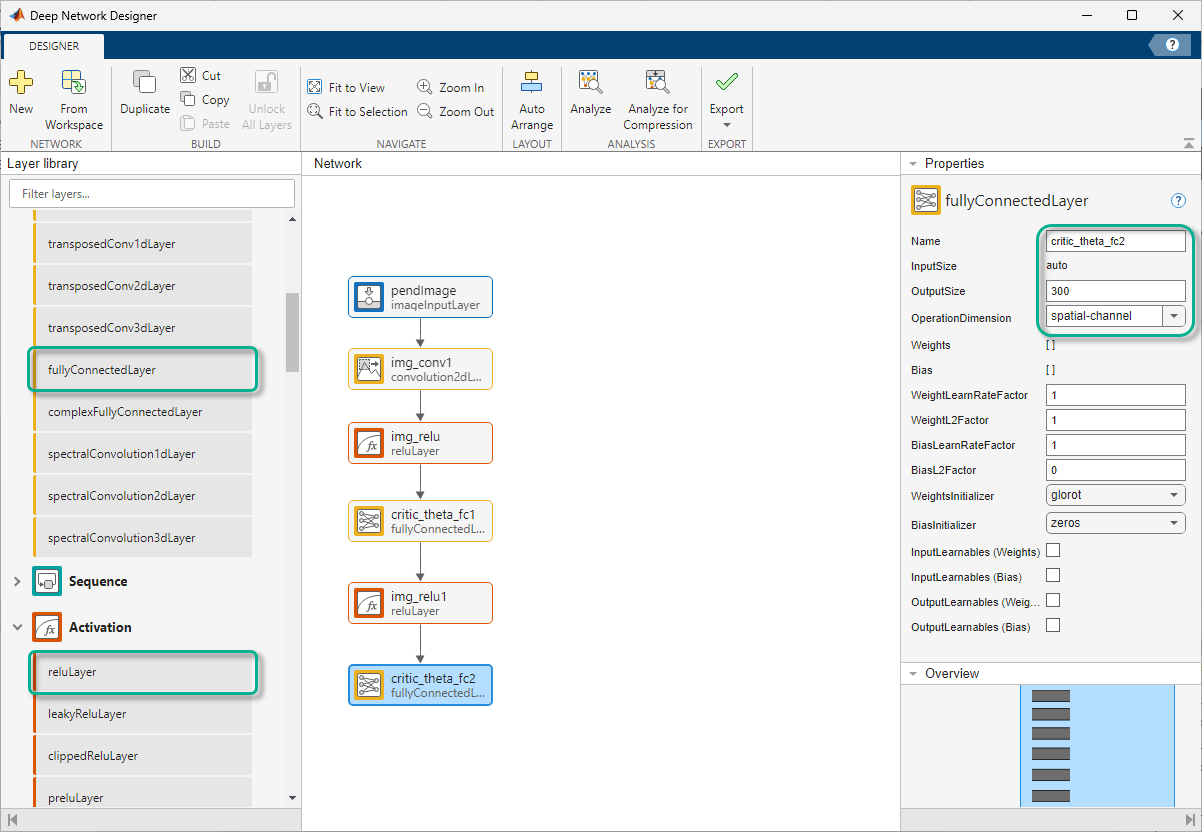Toggle InputLearnables (Bias) checkbox
Screen dimensions: 1202x832
coord(1052,575)
